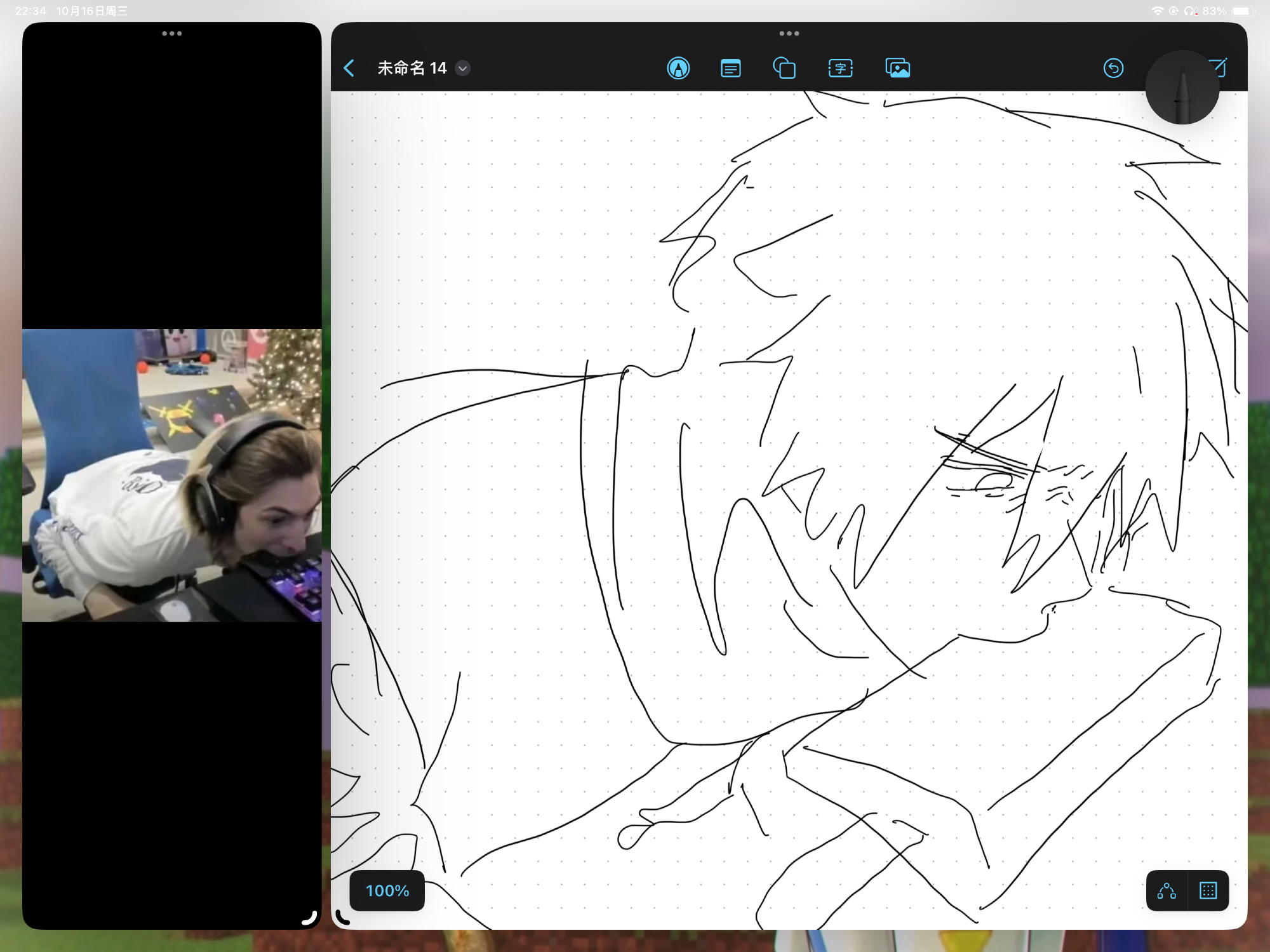Expand the dropdown chevron beside 未命名 14
Screen dimensions: 1270x952
click(x=463, y=68)
